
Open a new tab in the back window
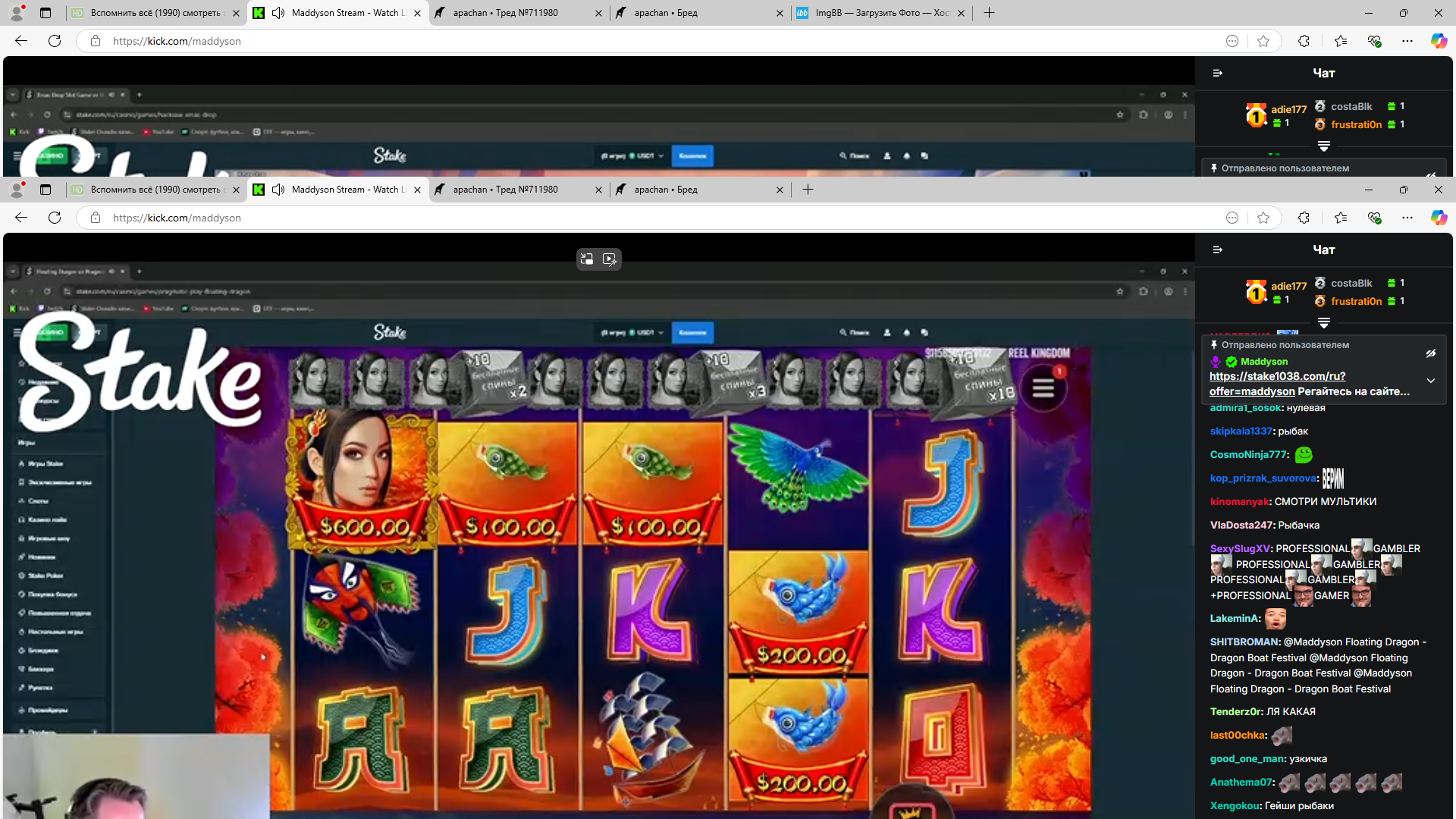point(989,13)
